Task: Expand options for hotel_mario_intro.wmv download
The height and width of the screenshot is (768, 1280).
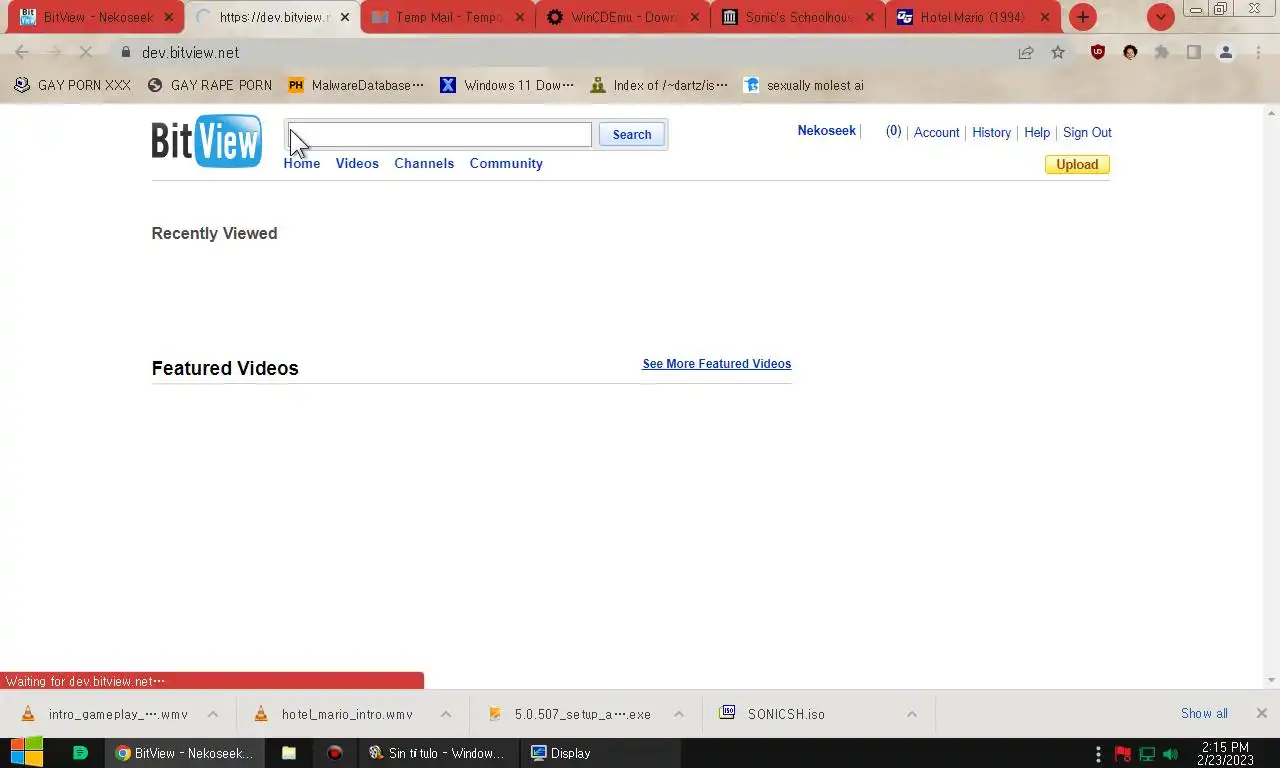Action: point(446,714)
